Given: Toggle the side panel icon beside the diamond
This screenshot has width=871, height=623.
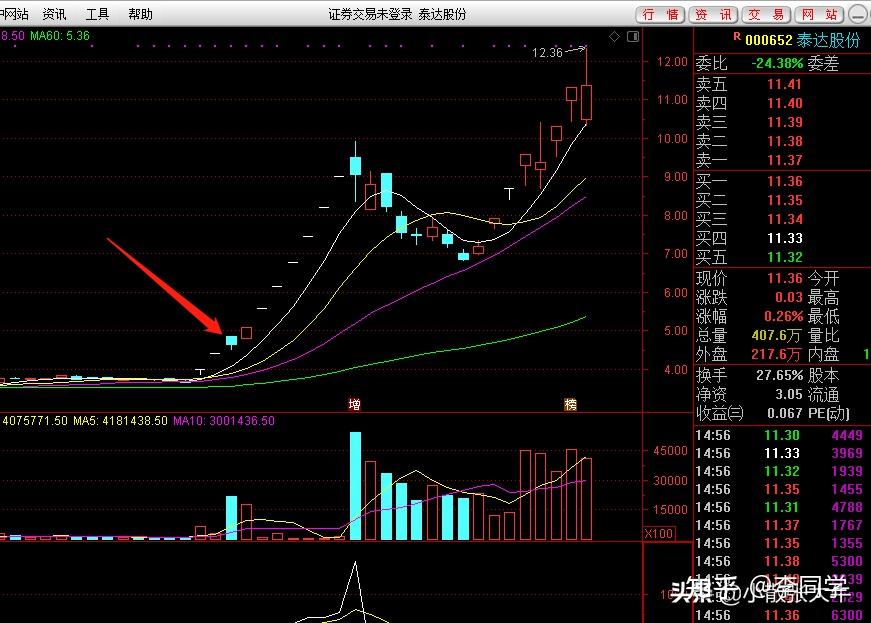Looking at the screenshot, I should [633, 37].
